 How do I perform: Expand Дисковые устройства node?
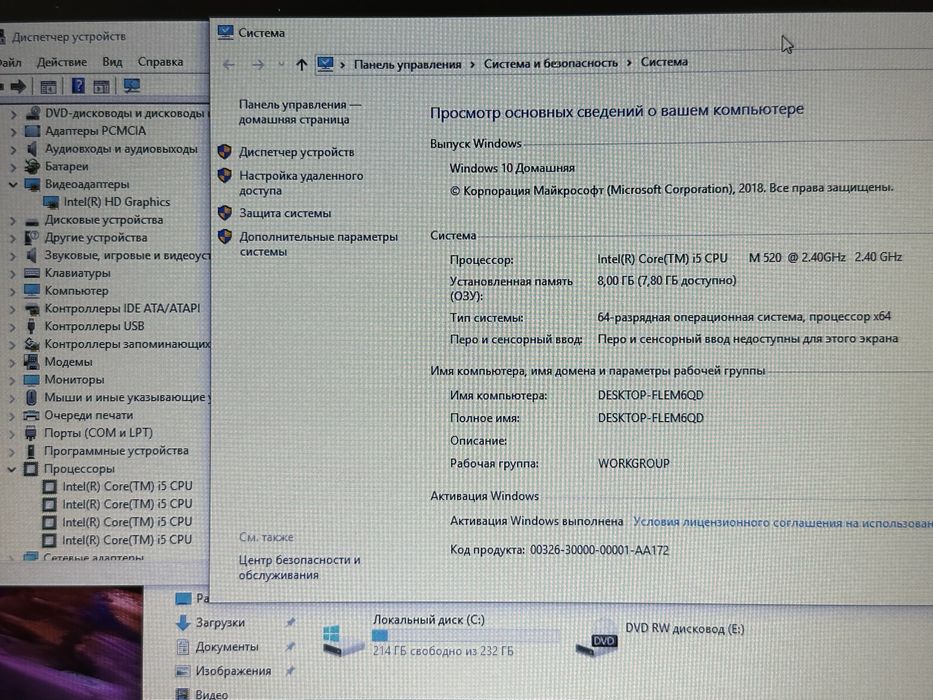(x=13, y=221)
